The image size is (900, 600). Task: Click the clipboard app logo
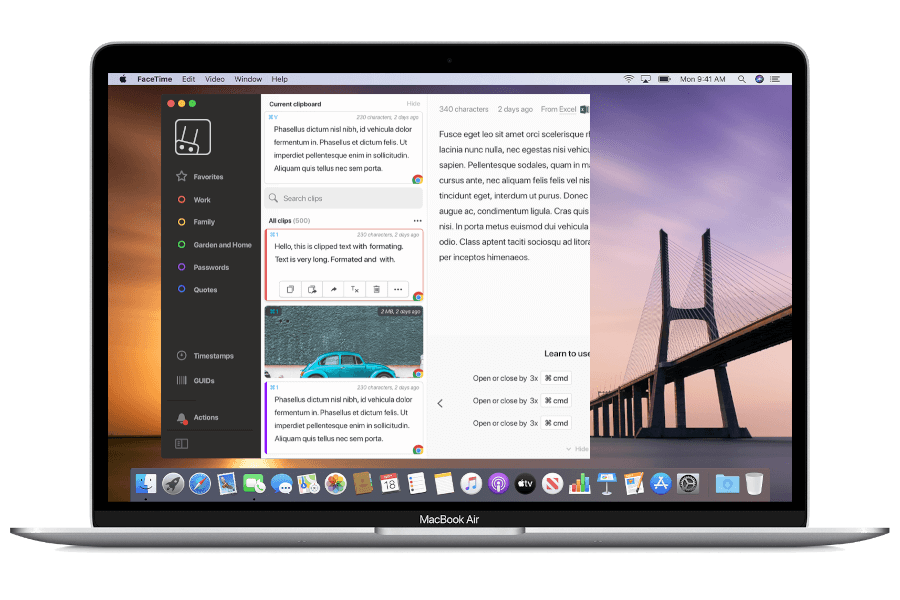pyautogui.click(x=193, y=137)
